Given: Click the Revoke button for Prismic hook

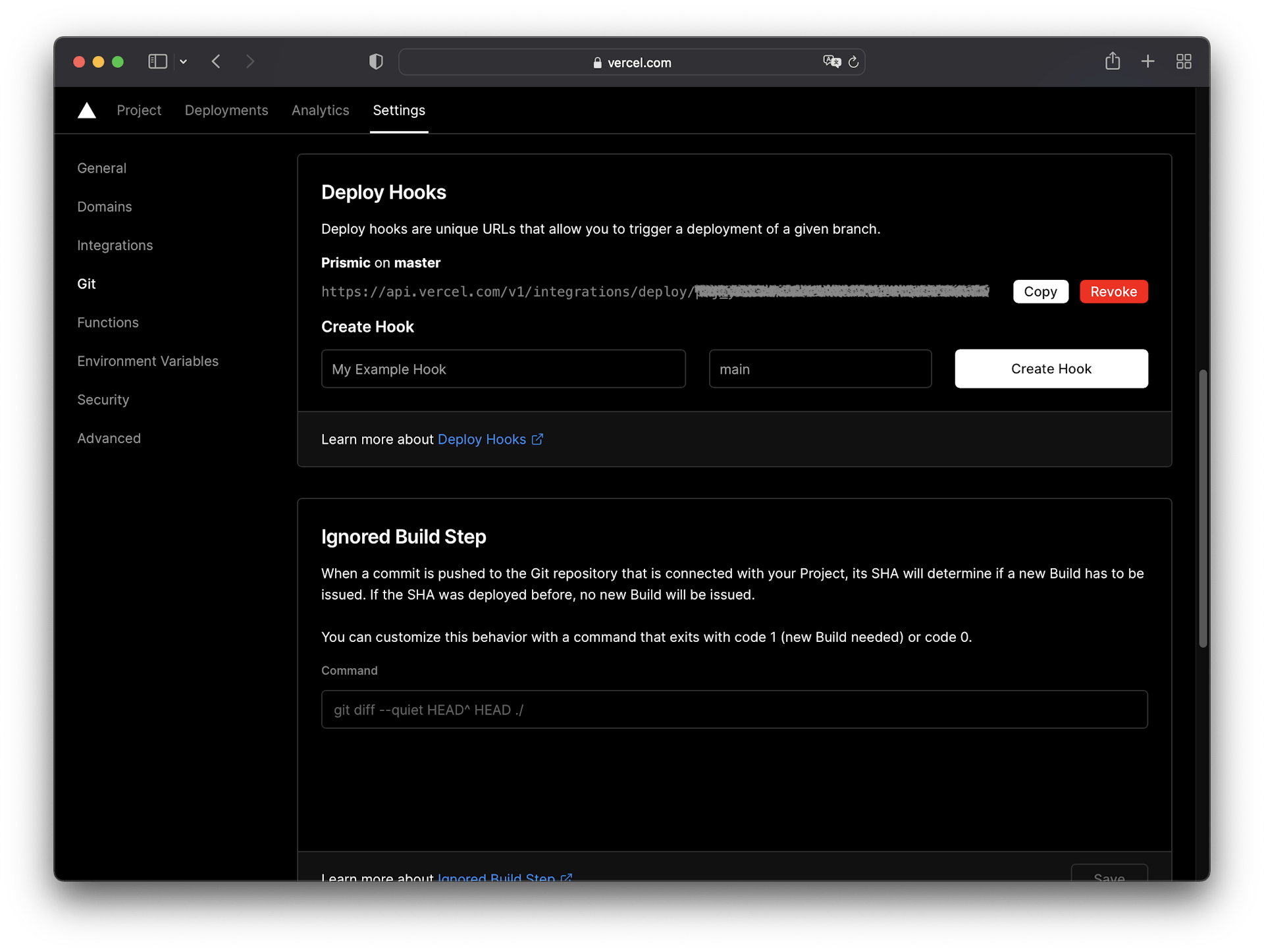Looking at the screenshot, I should pos(1113,291).
